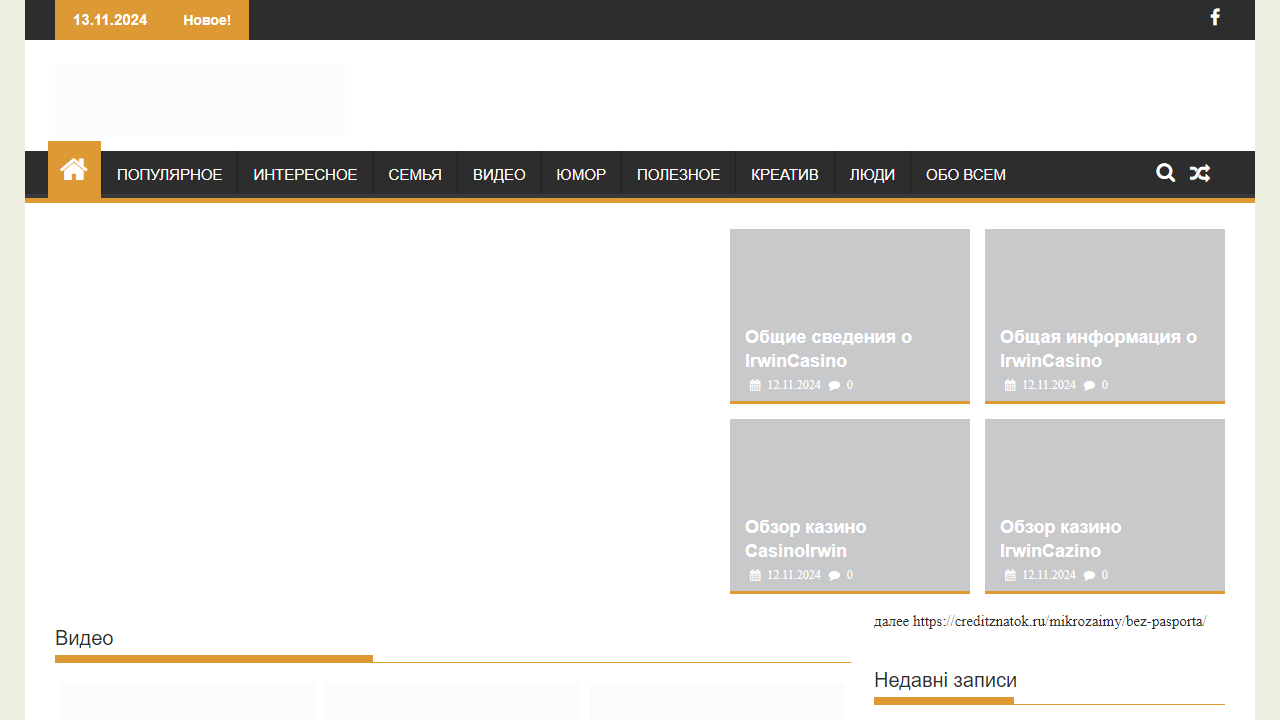Navigate to Люди section
This screenshot has height=720, width=1280.
872,175
